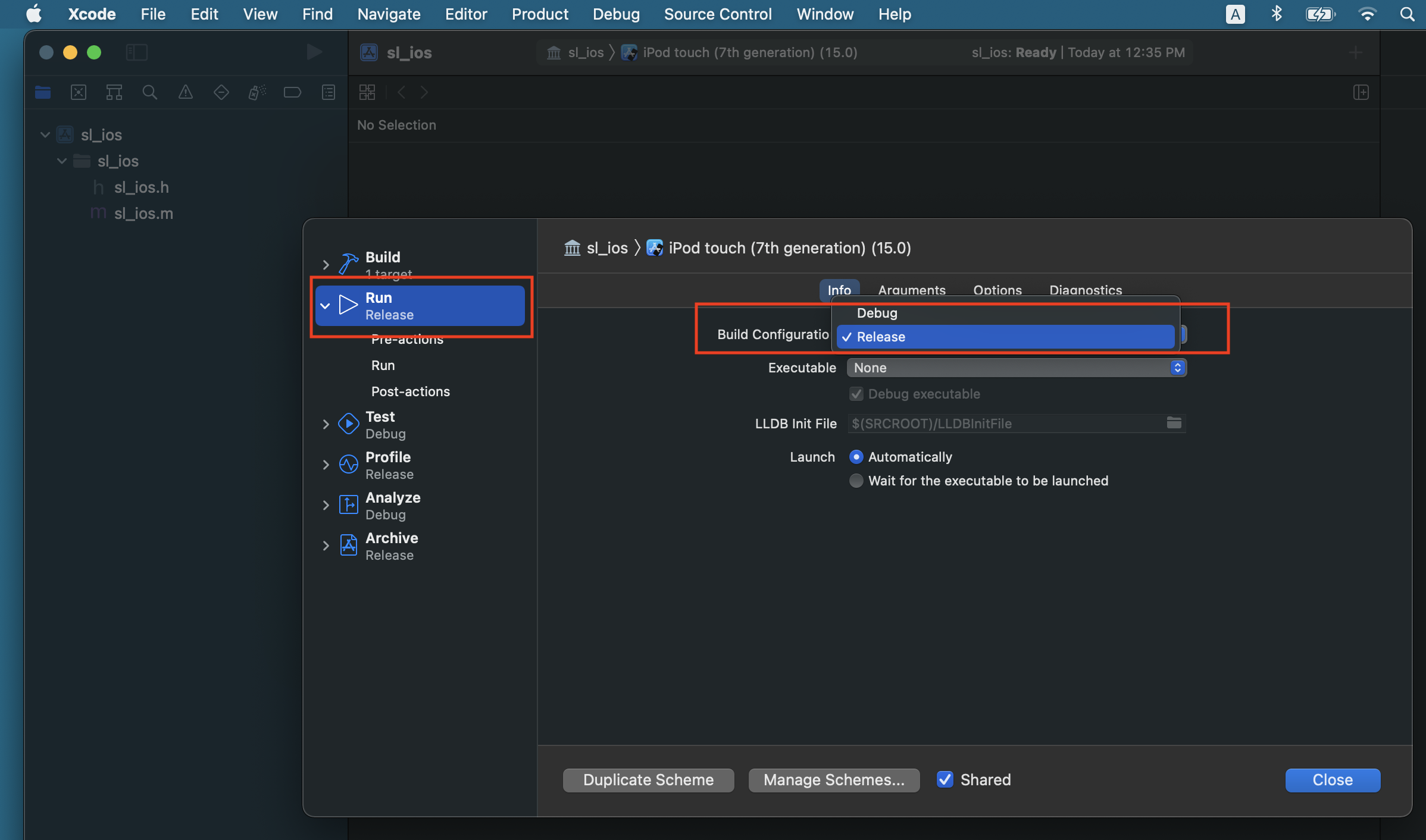Toggle the Shared checkbox

click(x=945, y=779)
